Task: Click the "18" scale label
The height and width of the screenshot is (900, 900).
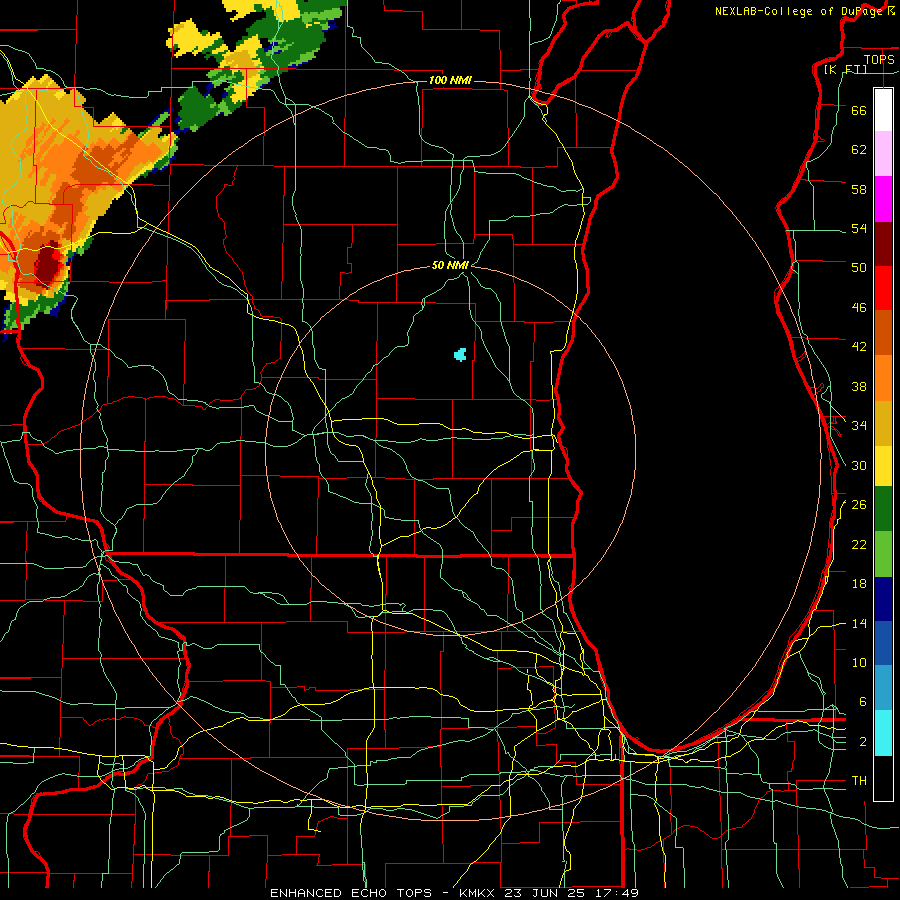Action: pos(859,584)
